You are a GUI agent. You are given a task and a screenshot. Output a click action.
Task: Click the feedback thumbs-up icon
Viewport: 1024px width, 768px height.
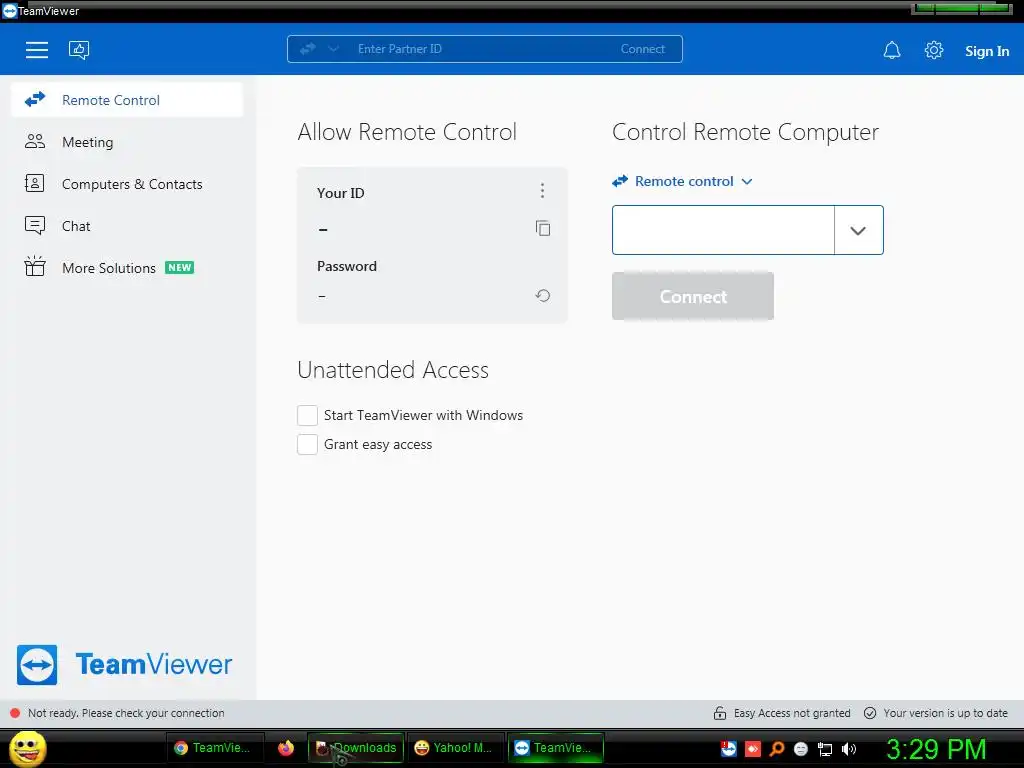pyautogui.click(x=79, y=50)
